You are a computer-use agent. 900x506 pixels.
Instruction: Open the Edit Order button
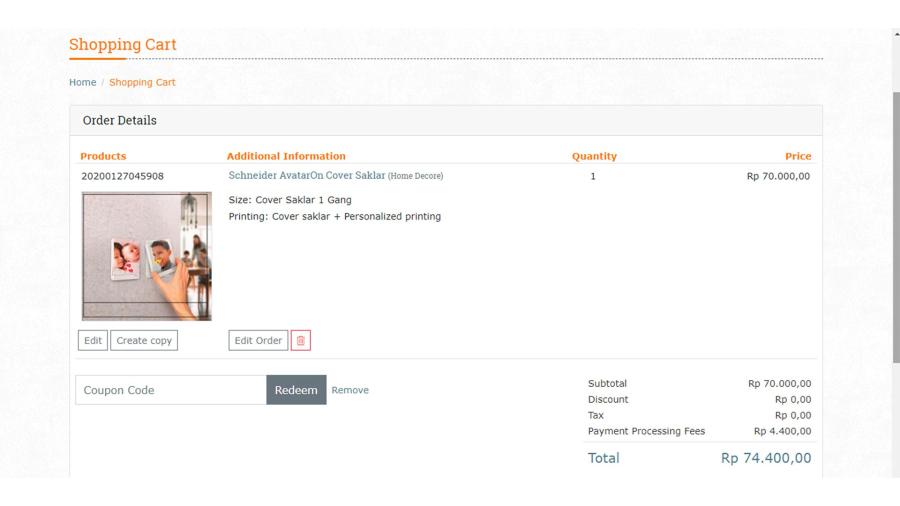258,340
